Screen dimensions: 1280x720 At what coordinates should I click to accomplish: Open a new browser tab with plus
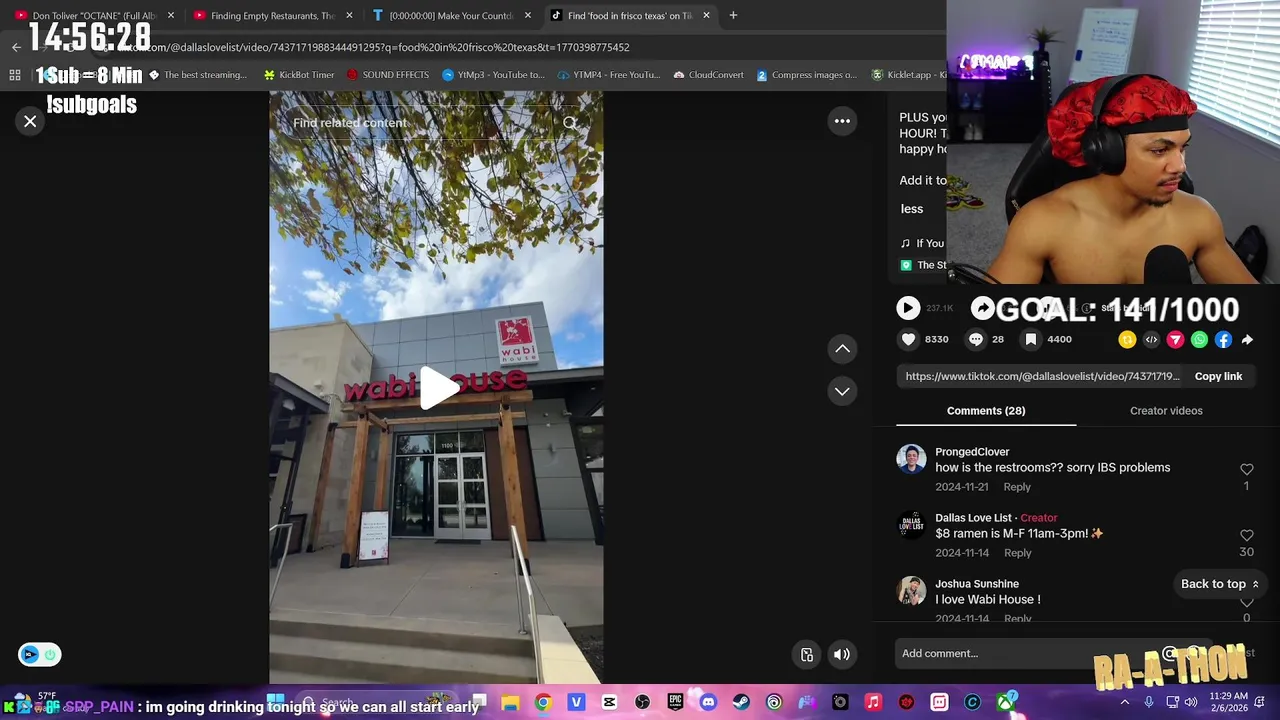[733, 15]
